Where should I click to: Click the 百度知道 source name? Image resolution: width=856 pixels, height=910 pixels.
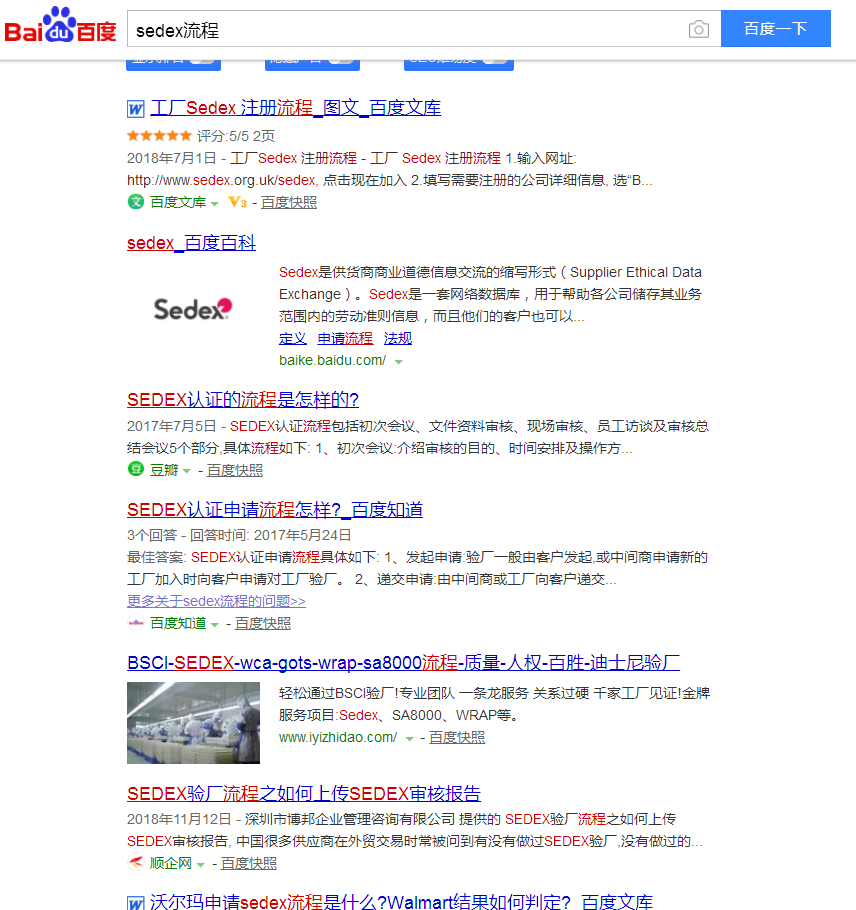[x=178, y=623]
